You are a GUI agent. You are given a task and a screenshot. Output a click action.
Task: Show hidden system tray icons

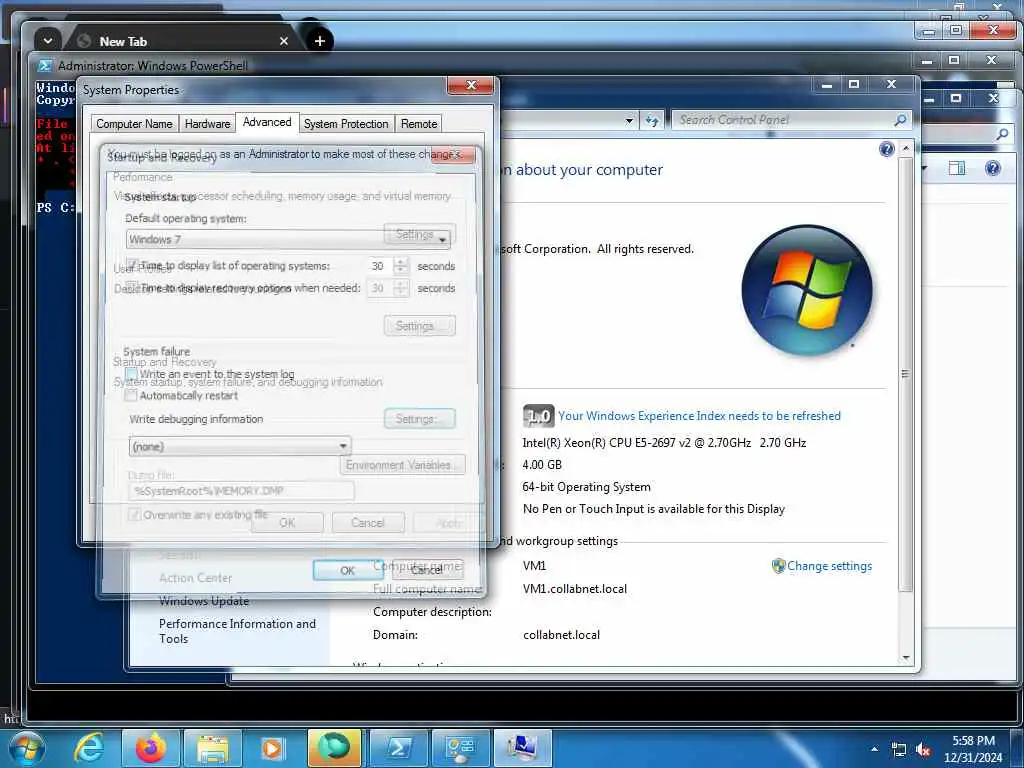[874, 749]
